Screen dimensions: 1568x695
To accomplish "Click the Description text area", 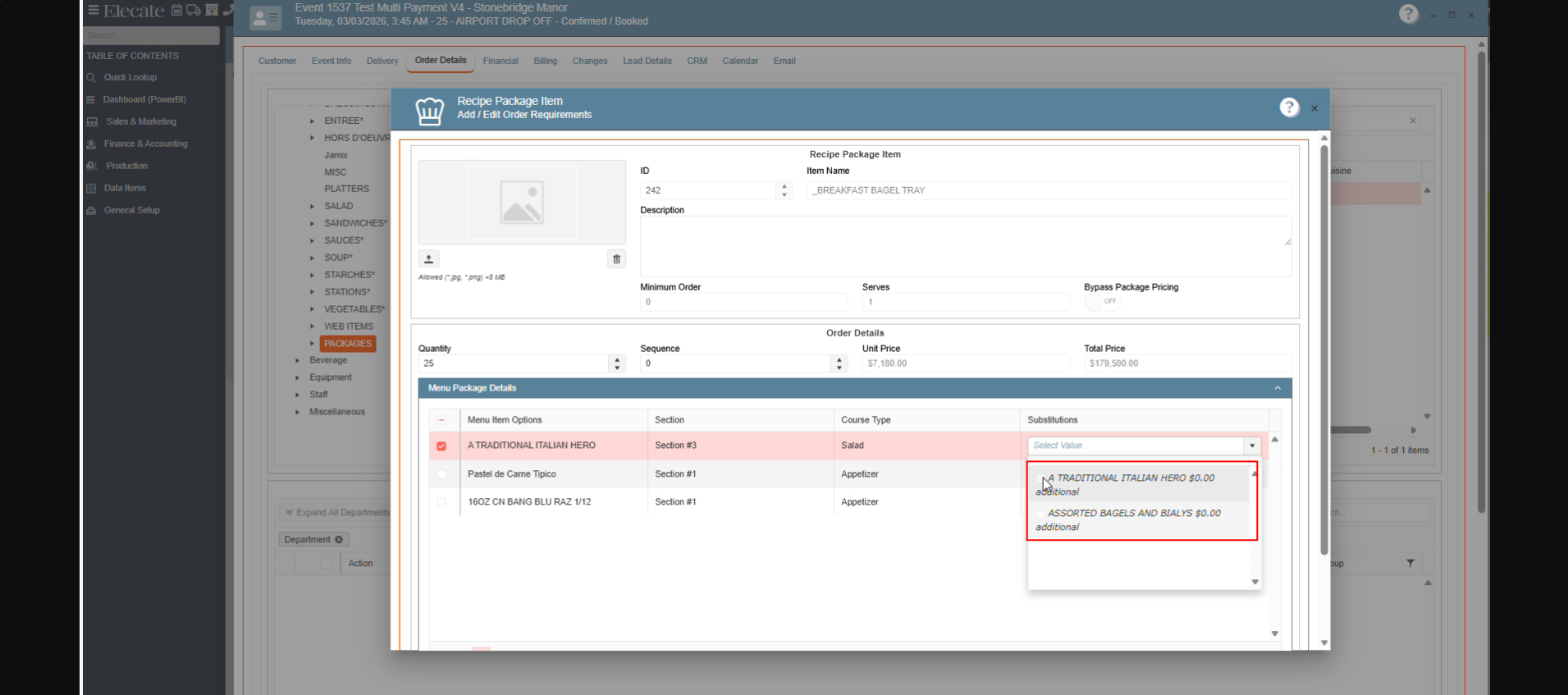I will (x=965, y=245).
